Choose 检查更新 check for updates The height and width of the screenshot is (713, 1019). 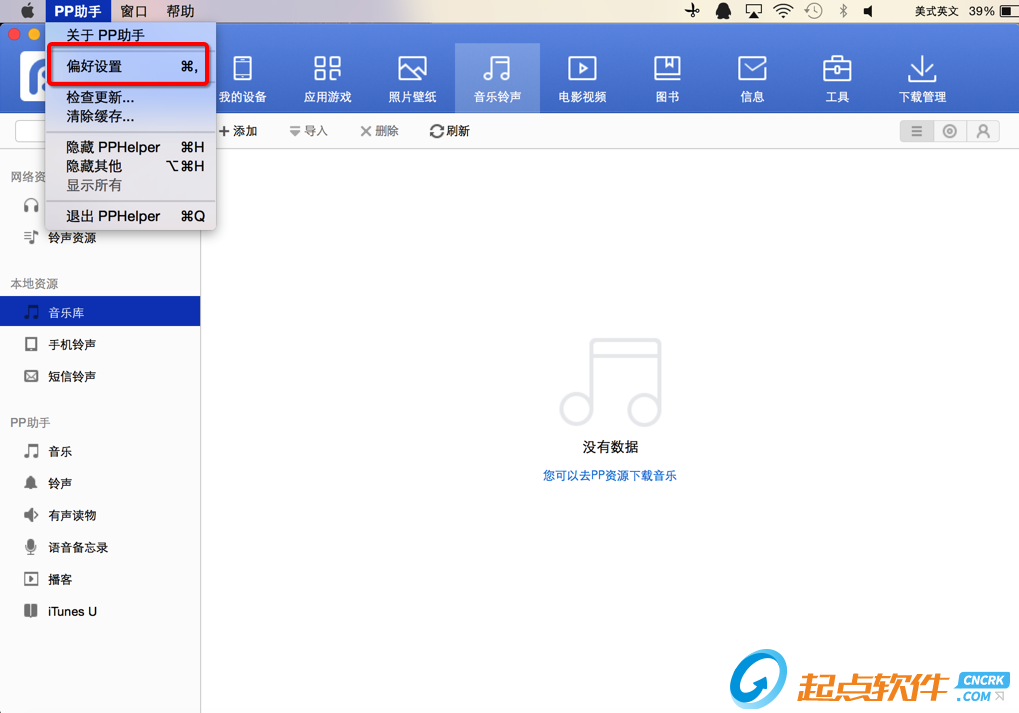pos(131,97)
